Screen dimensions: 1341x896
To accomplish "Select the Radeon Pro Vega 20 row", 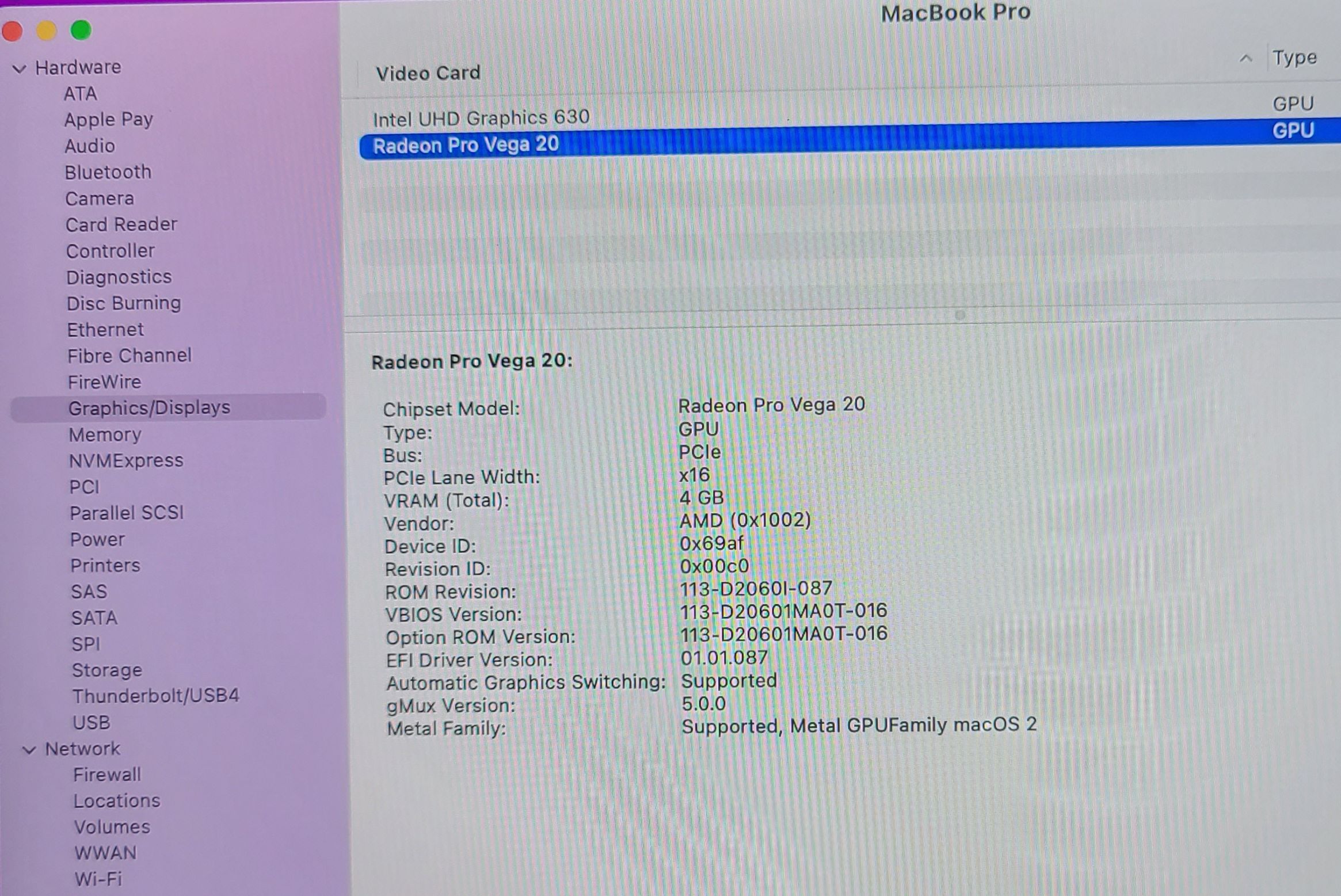I will click(466, 144).
